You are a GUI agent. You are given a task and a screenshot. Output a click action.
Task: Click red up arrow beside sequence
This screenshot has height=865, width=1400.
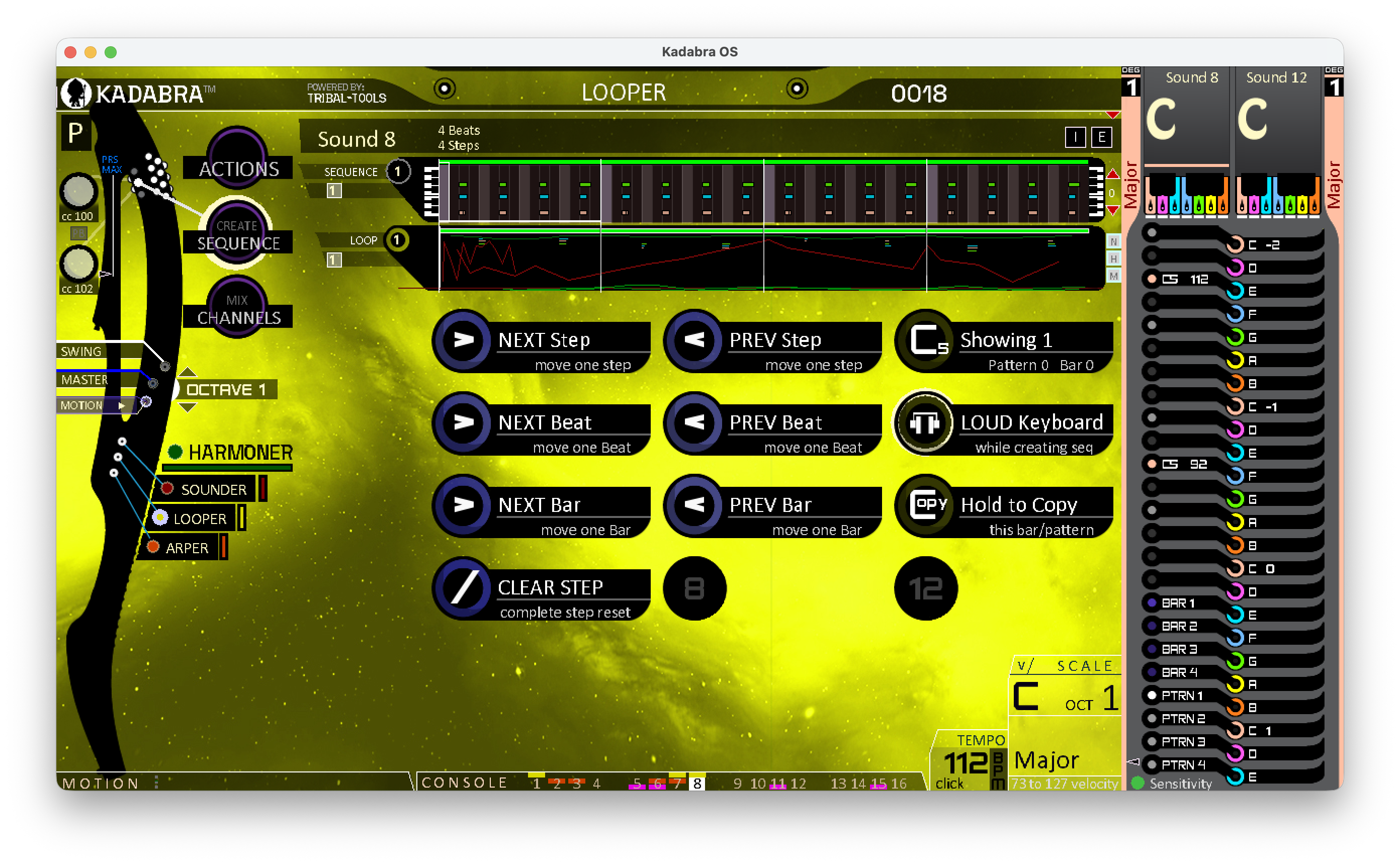click(1113, 174)
